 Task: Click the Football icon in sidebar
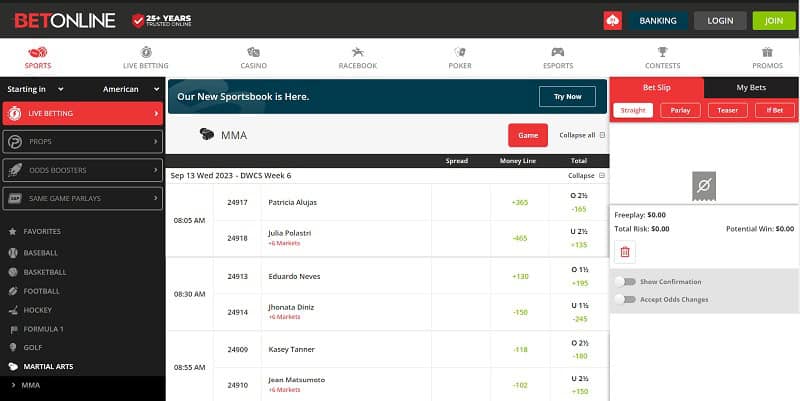pos(13,291)
